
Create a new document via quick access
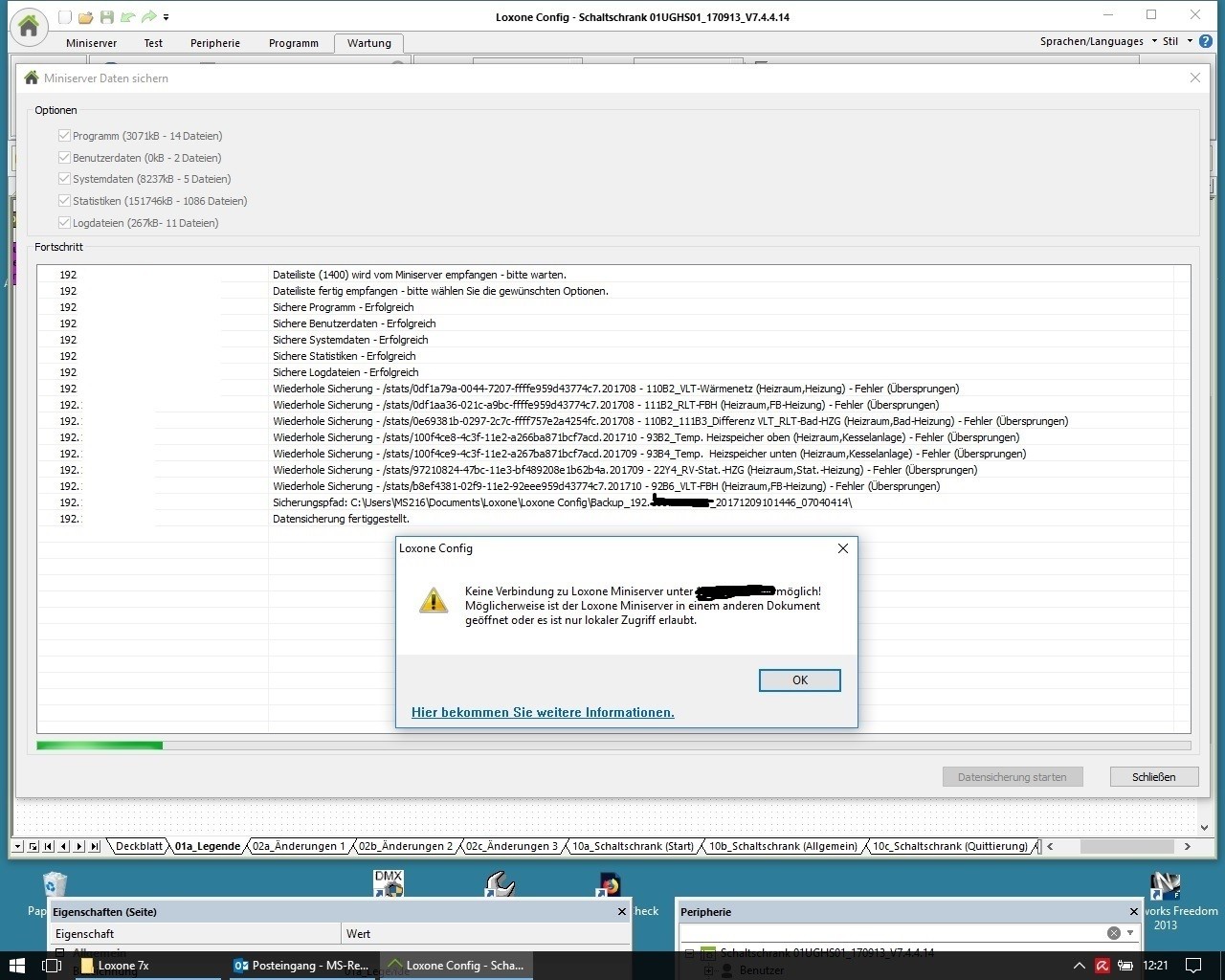(x=65, y=17)
